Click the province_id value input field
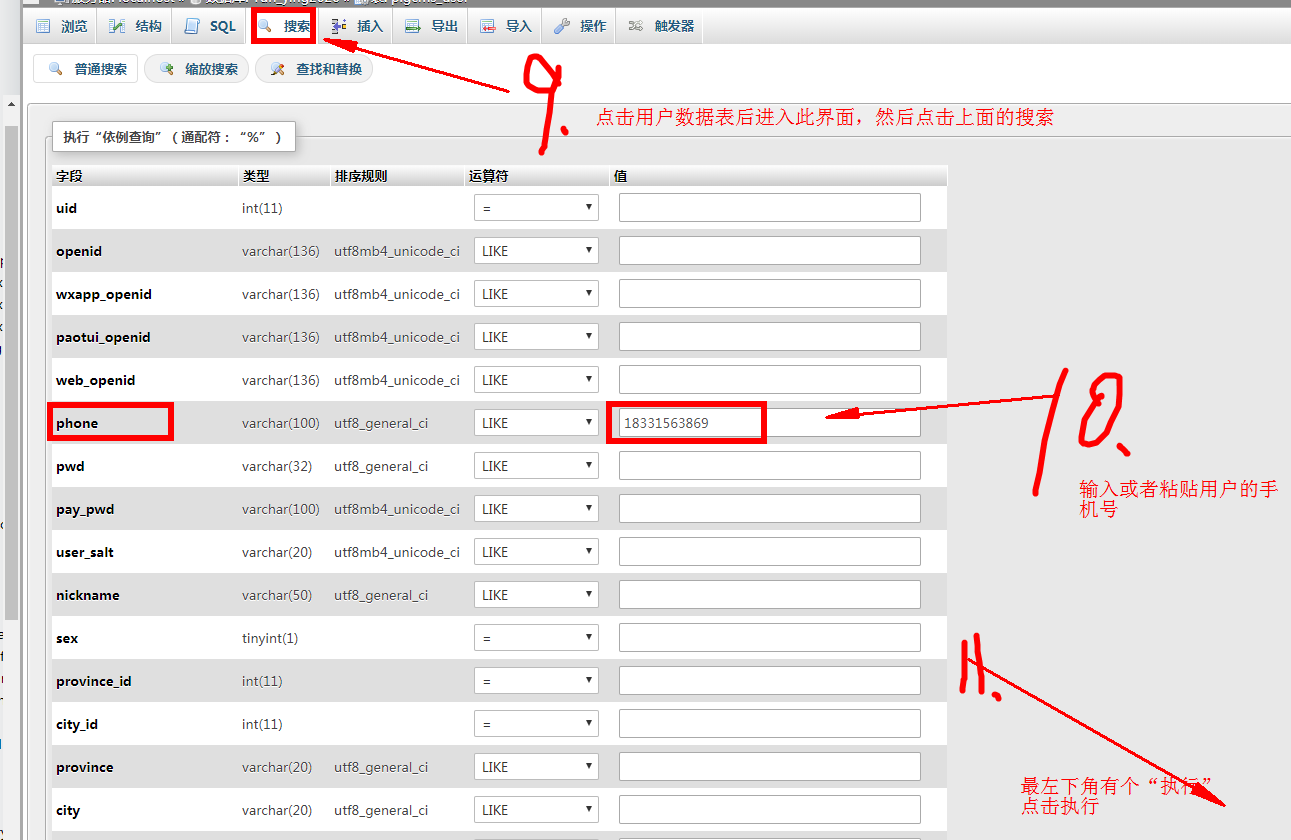 tap(770, 681)
